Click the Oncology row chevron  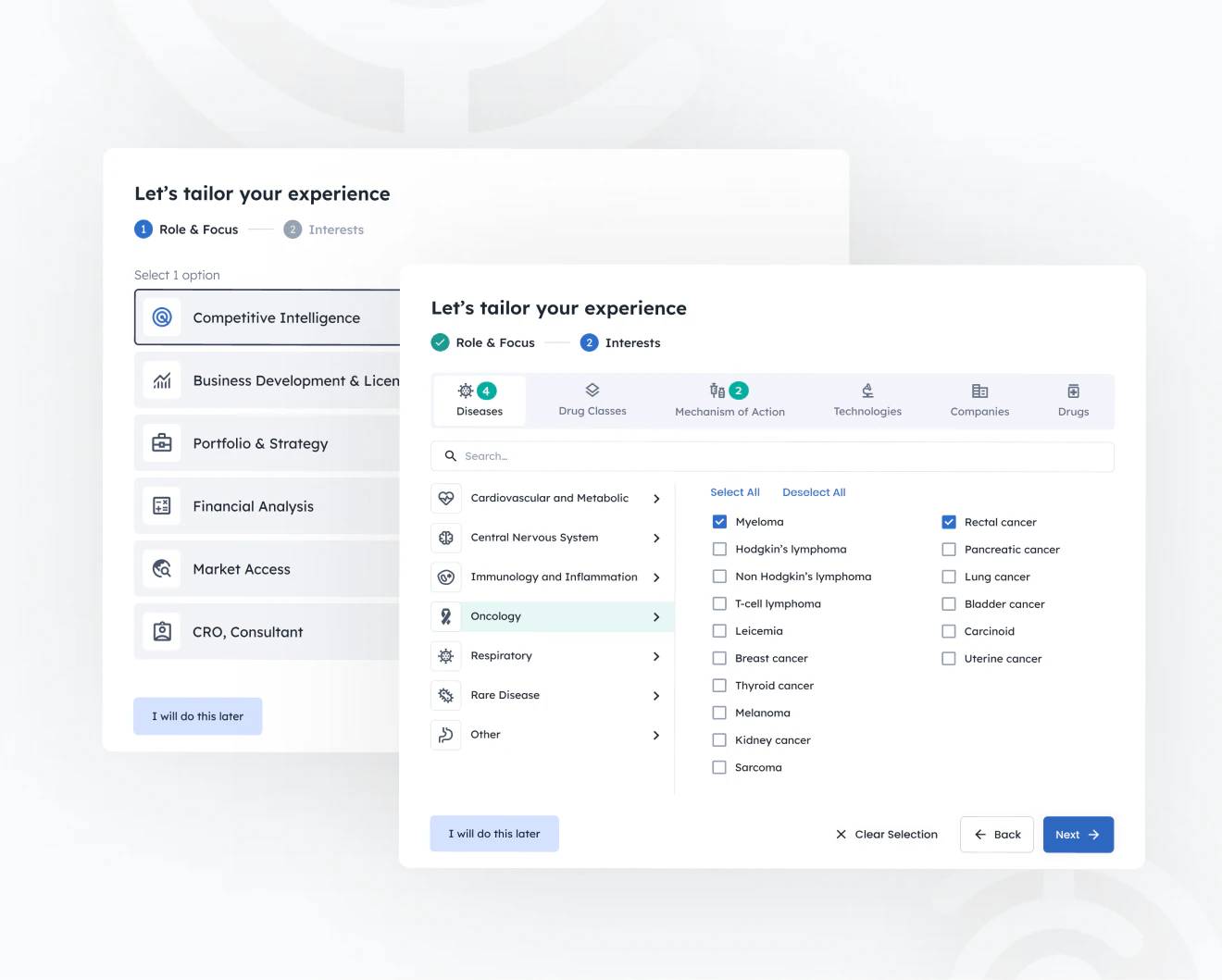(x=656, y=617)
